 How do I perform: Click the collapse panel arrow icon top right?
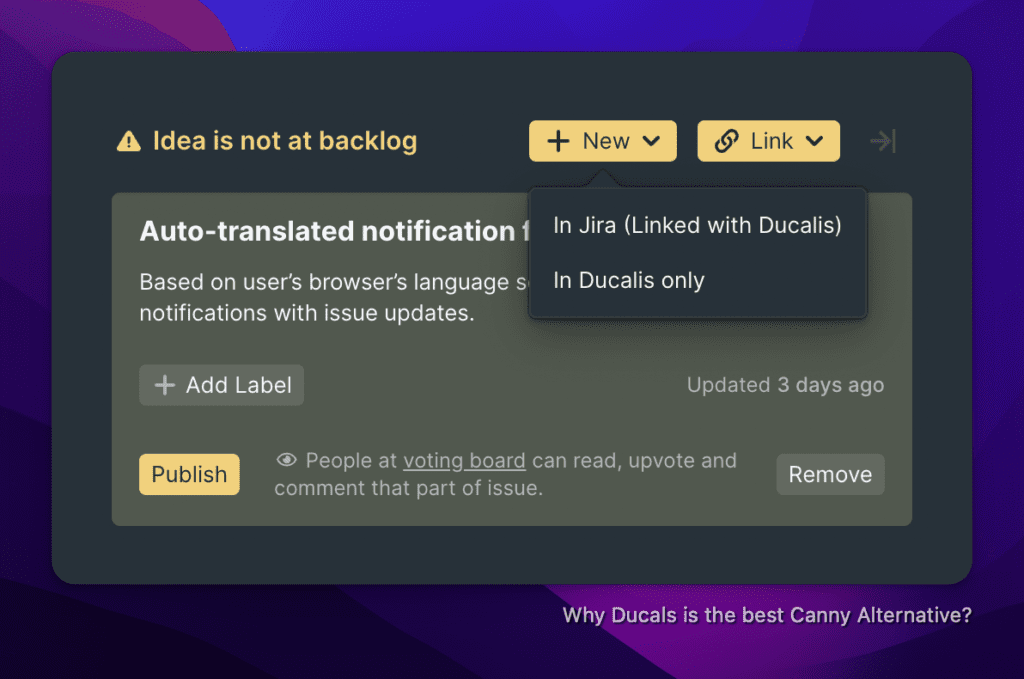point(882,141)
